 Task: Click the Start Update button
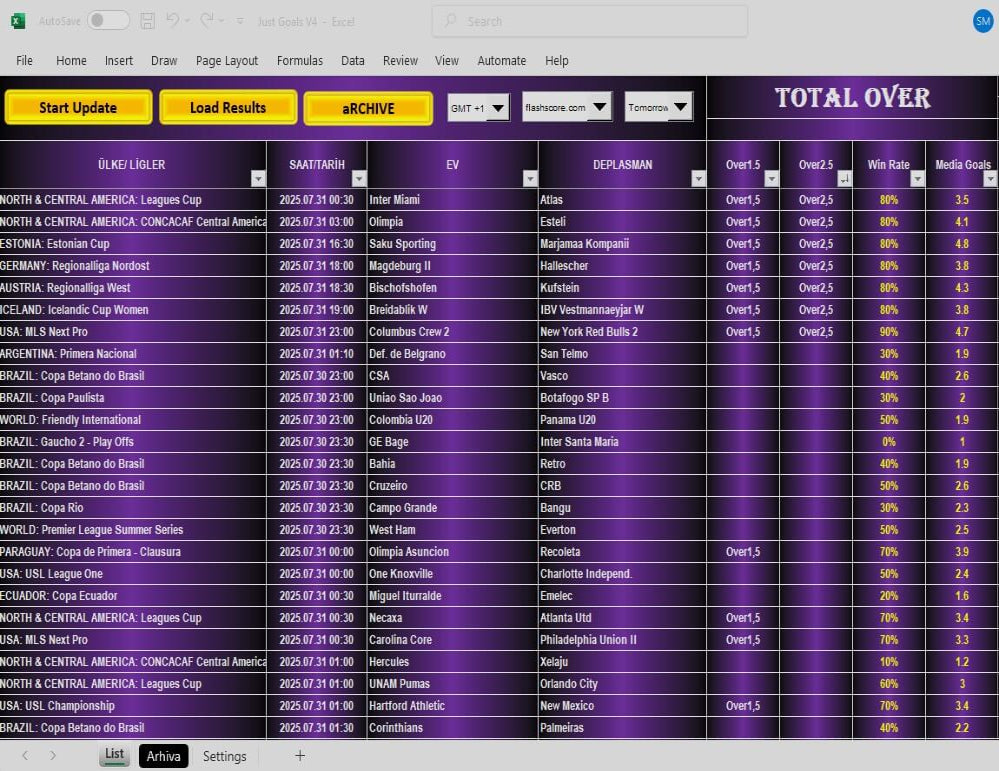[x=78, y=107]
